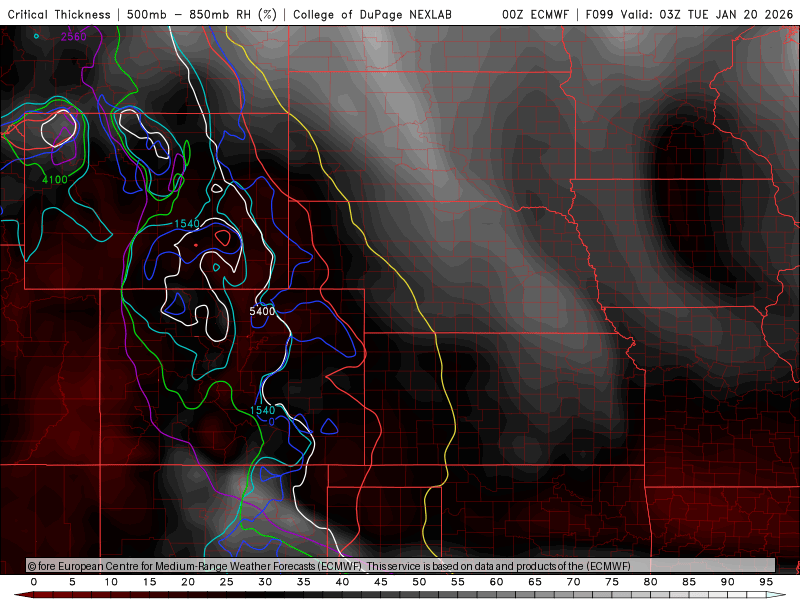The height and width of the screenshot is (600, 800).
Task: Click the white "5400" contour label
Action: pyautogui.click(x=262, y=311)
